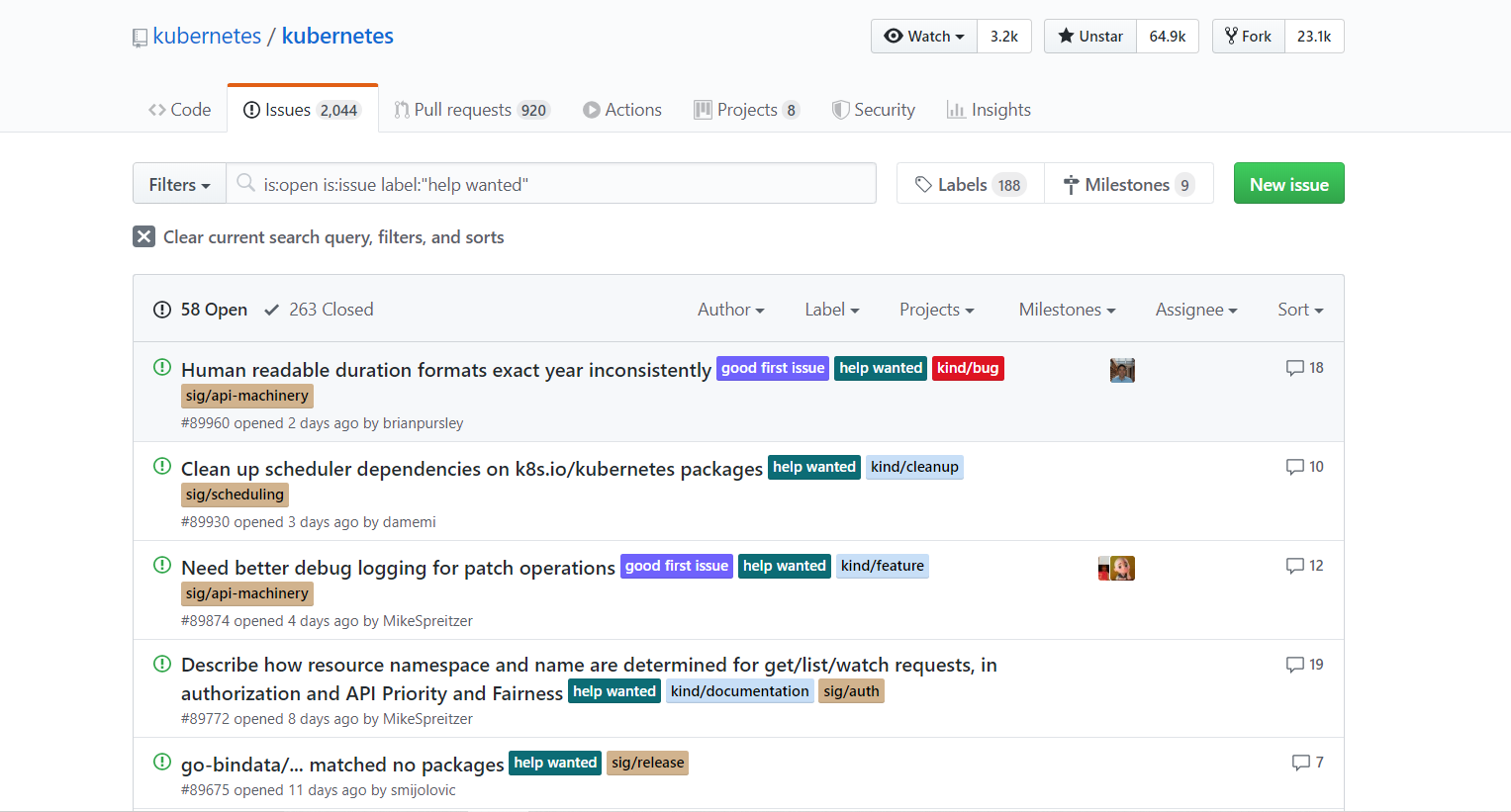1511x812 pixels.
Task: Click author name brianpursley
Action: click(x=423, y=423)
